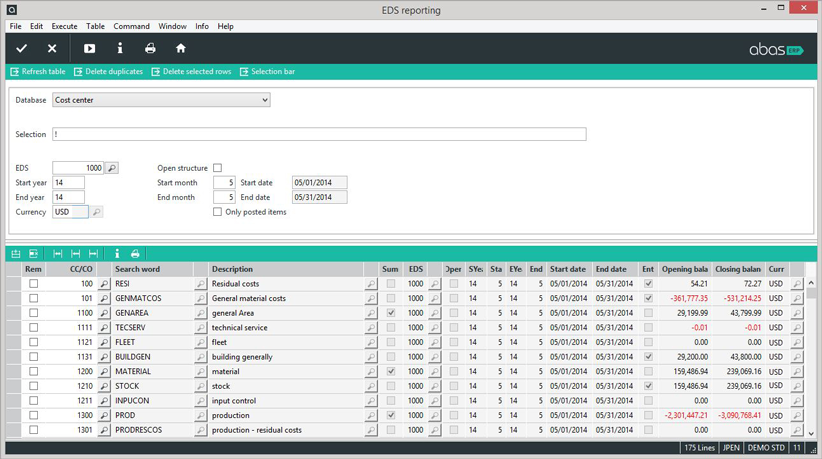Open table info icon in table toolbar
822x459 pixels.
117,254
